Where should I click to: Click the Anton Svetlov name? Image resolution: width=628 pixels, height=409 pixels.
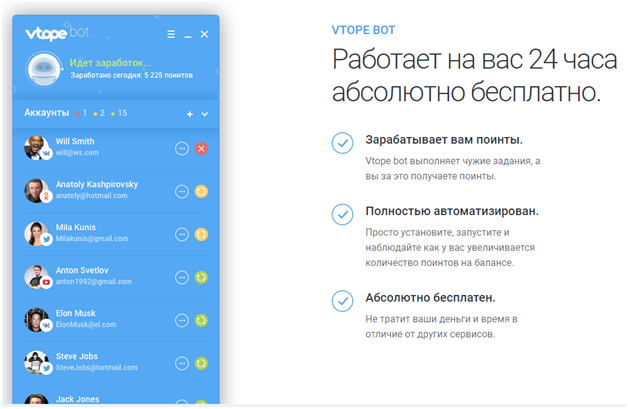pos(82,270)
